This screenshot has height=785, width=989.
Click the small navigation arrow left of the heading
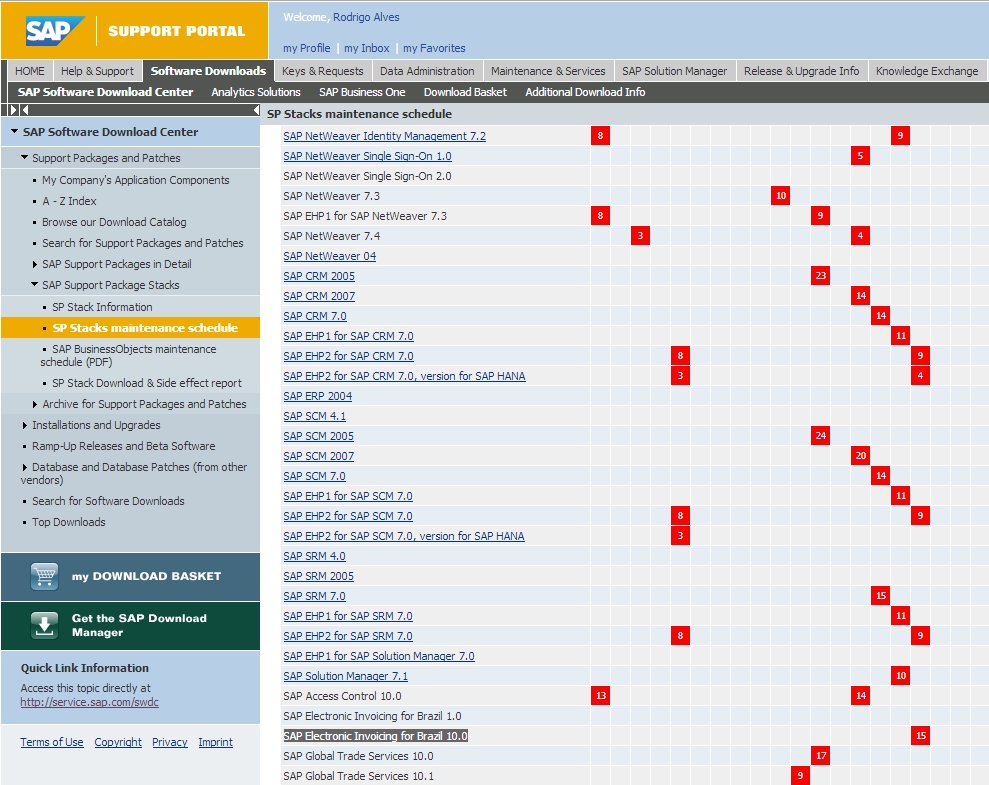pos(256,110)
